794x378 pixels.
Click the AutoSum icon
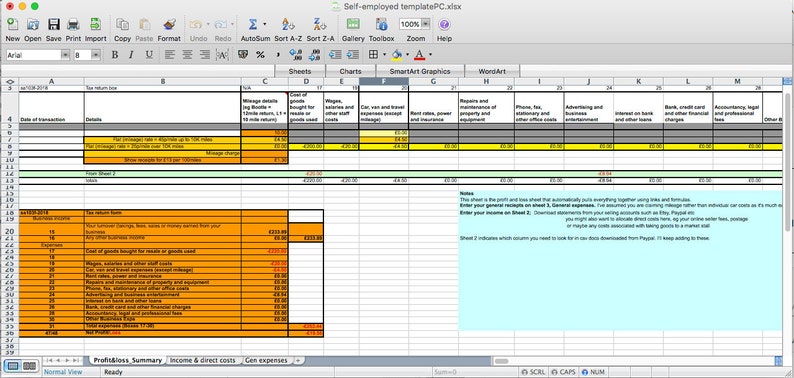253,24
